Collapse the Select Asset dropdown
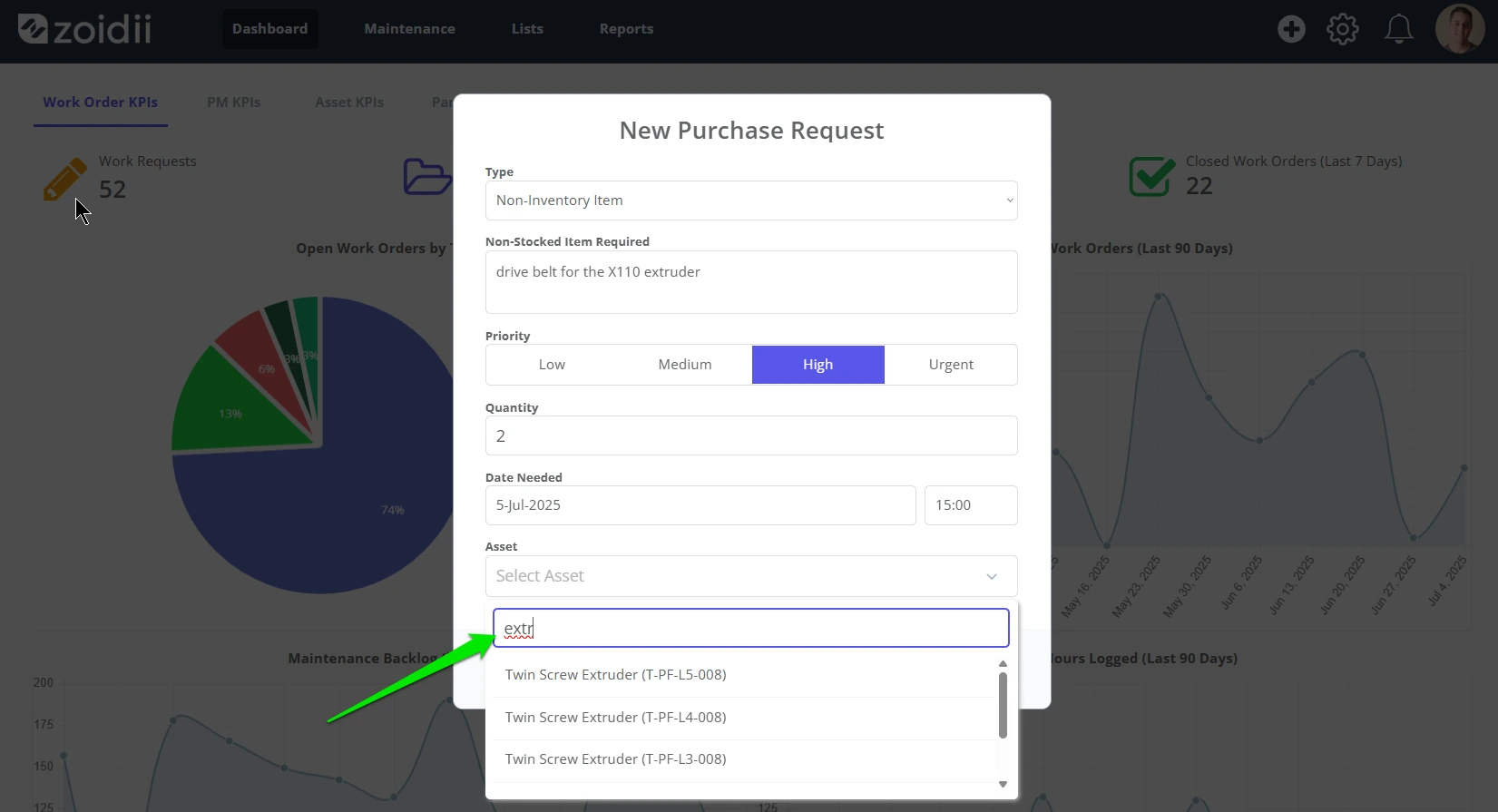 751,576
